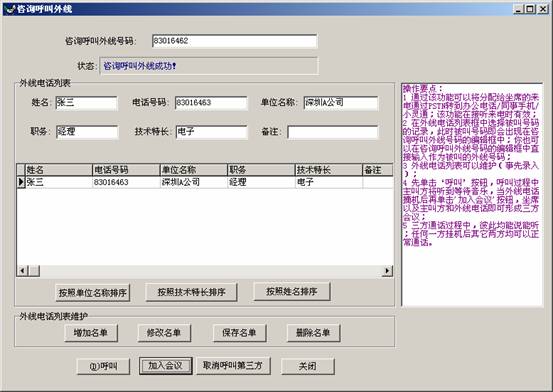The width and height of the screenshot is (553, 392).
Task: Click the 电话号码 column header
Action: [x=126, y=170]
